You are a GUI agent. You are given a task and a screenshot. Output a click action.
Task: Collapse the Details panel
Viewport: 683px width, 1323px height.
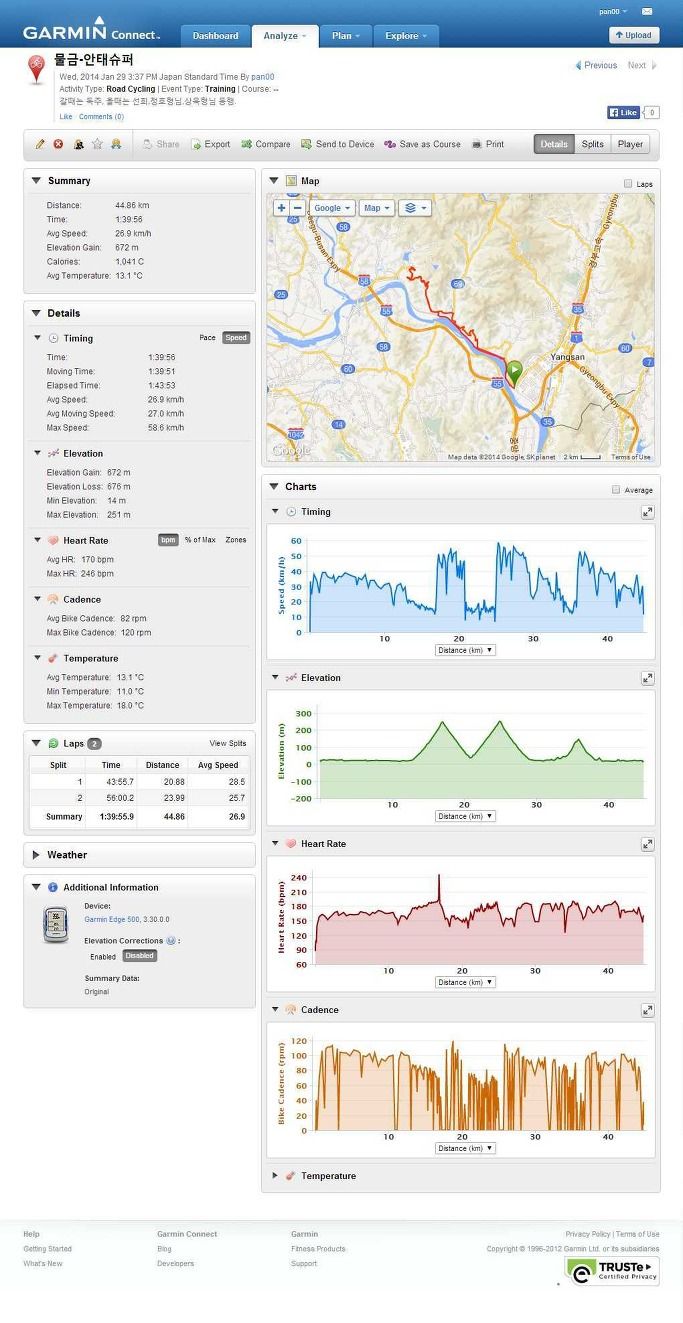tap(36, 313)
